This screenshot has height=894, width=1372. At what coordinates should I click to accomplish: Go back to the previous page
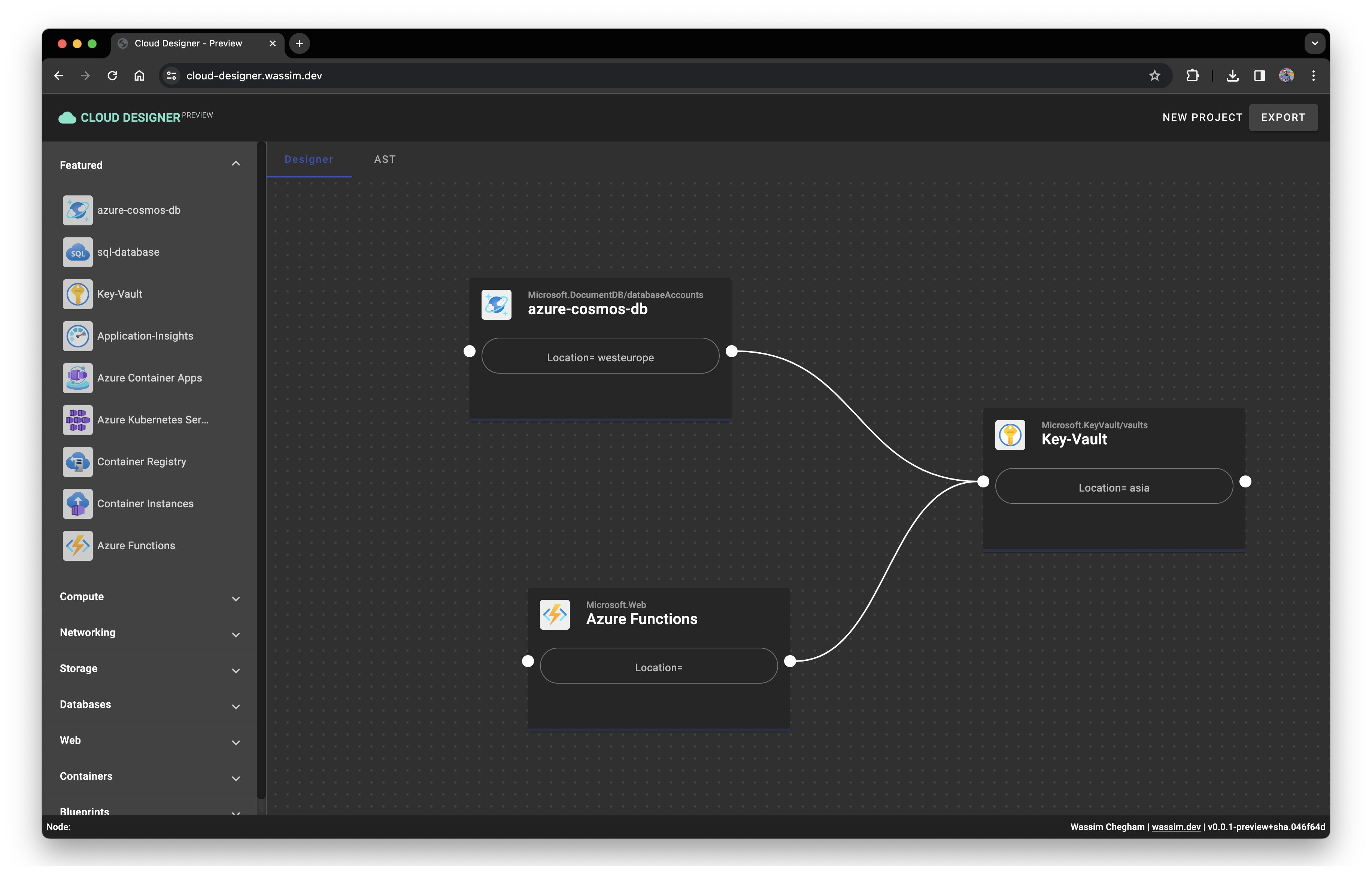(59, 76)
